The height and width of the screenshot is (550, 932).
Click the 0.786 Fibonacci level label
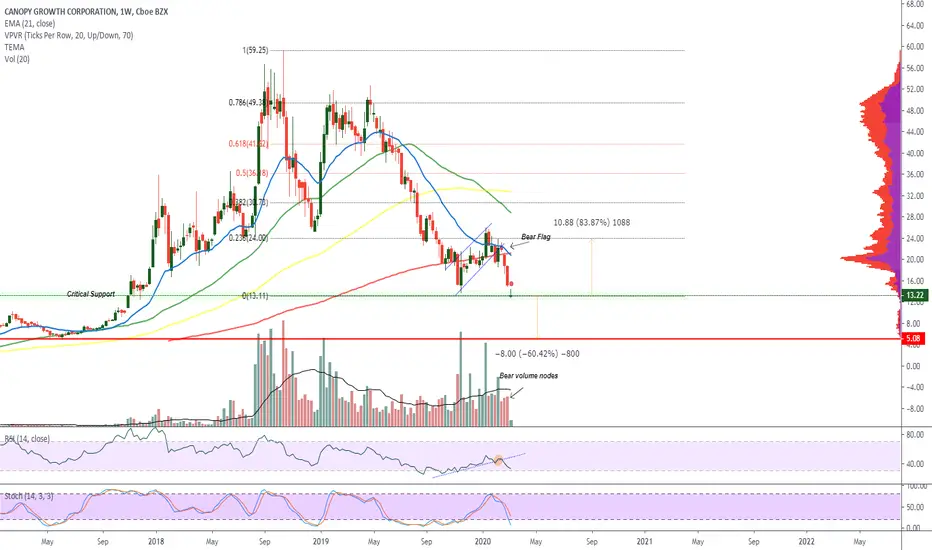(248, 102)
